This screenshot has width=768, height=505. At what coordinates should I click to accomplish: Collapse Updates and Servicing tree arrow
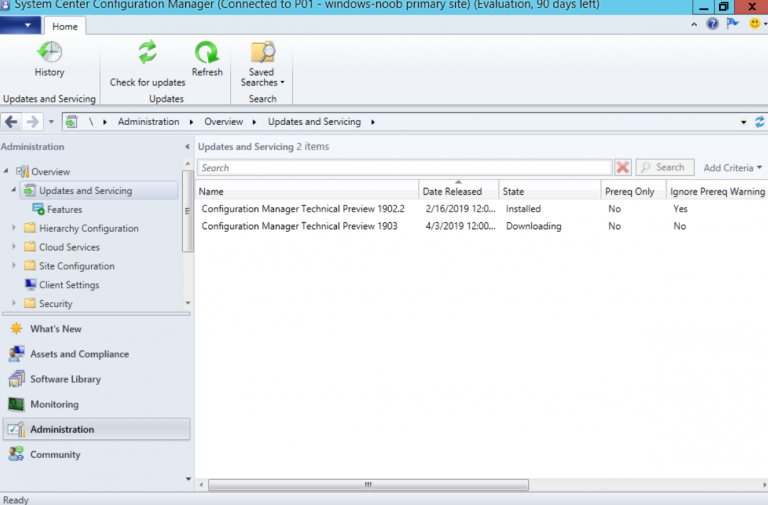pos(14,190)
